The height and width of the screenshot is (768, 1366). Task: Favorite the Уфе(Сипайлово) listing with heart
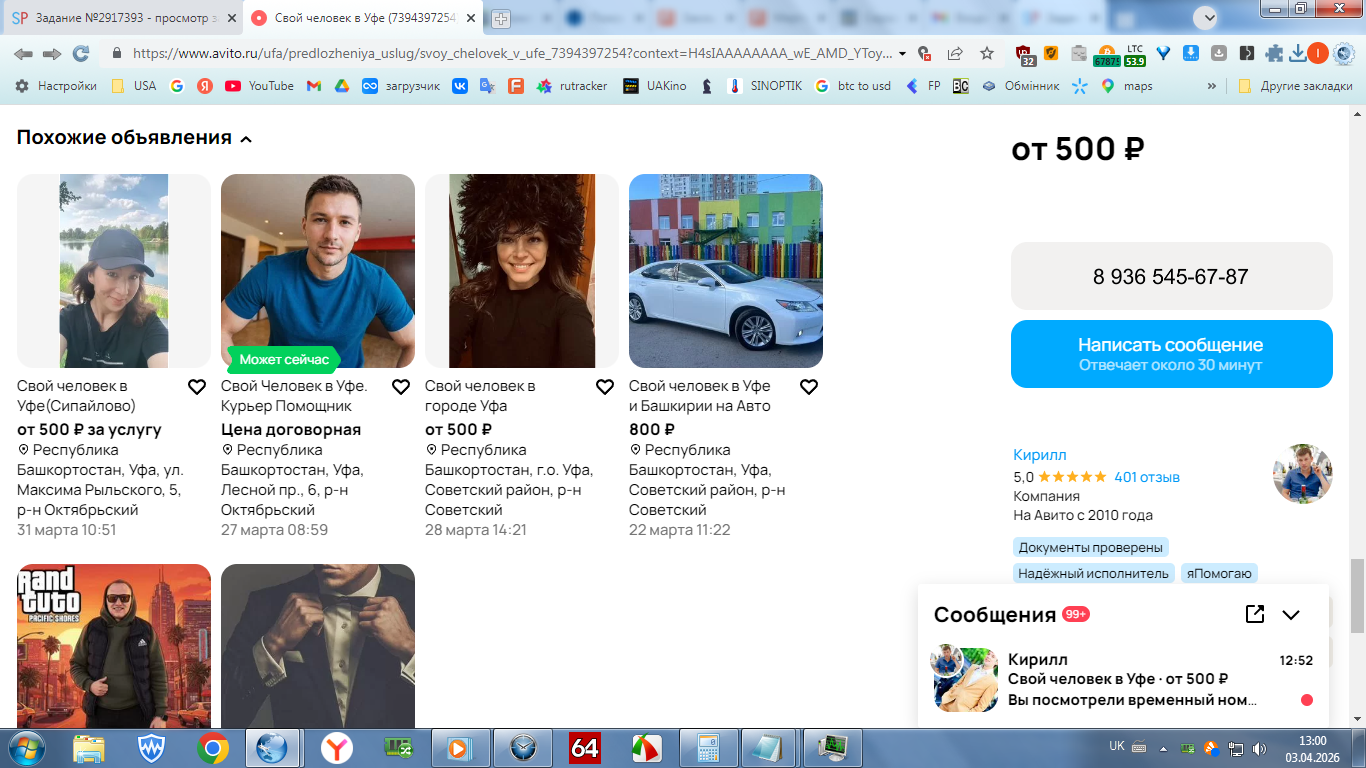coord(197,387)
